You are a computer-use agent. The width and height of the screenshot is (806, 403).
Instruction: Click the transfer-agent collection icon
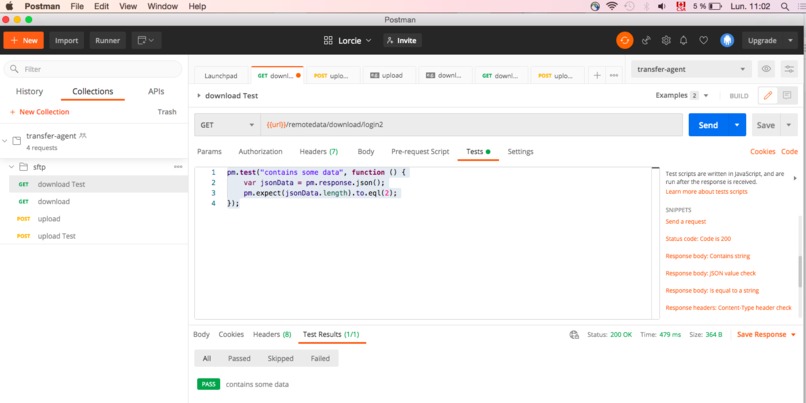[16, 141]
